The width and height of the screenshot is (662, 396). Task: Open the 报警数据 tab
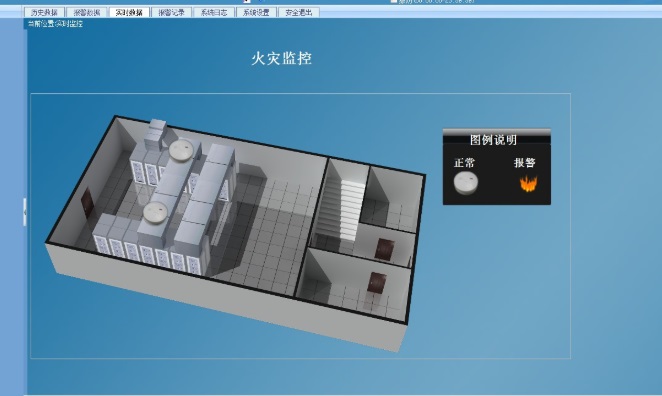point(87,13)
